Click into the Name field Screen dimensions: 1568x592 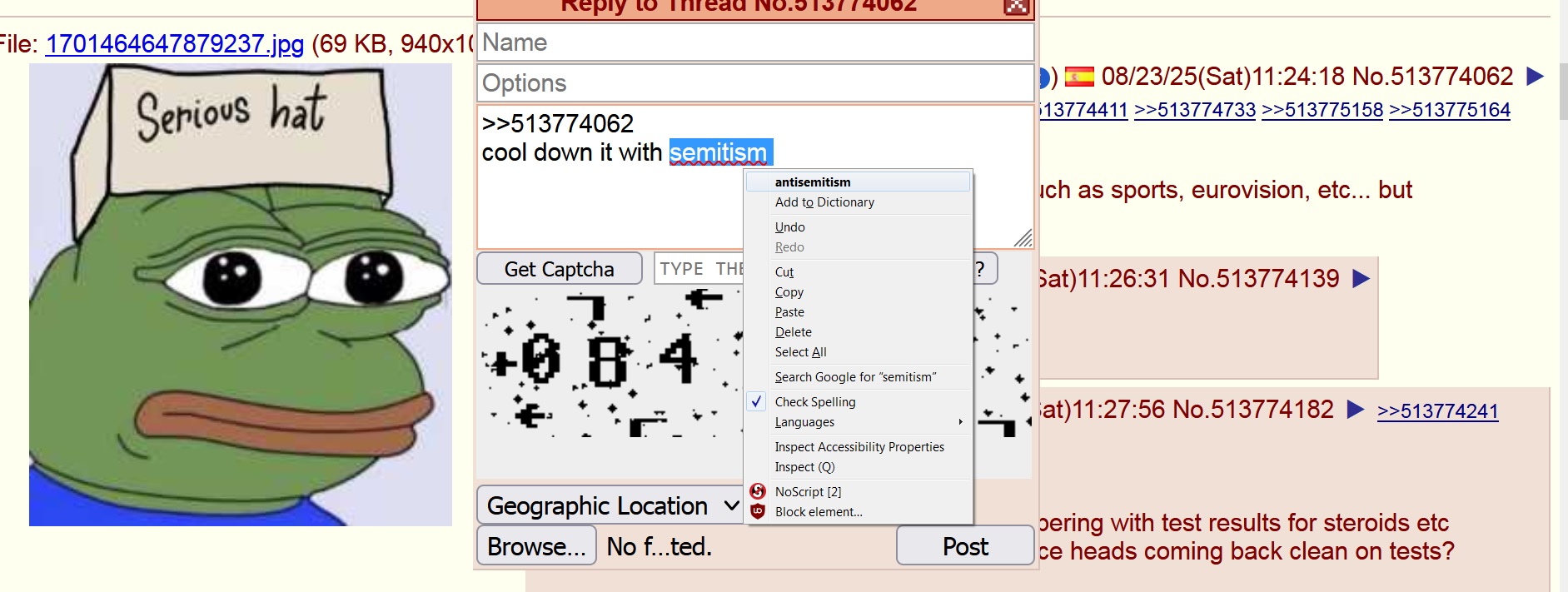pyautogui.click(x=755, y=42)
